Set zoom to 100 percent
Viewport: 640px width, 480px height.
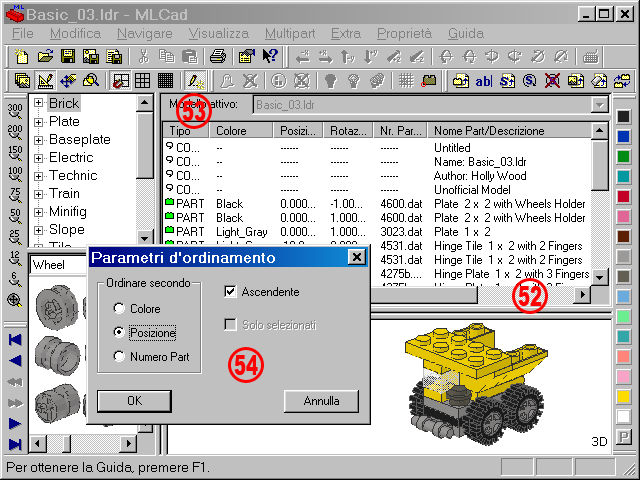[15, 174]
